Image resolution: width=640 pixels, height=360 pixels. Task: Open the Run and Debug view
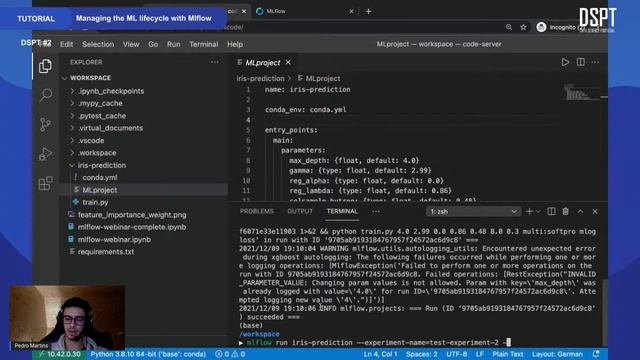tap(45, 154)
